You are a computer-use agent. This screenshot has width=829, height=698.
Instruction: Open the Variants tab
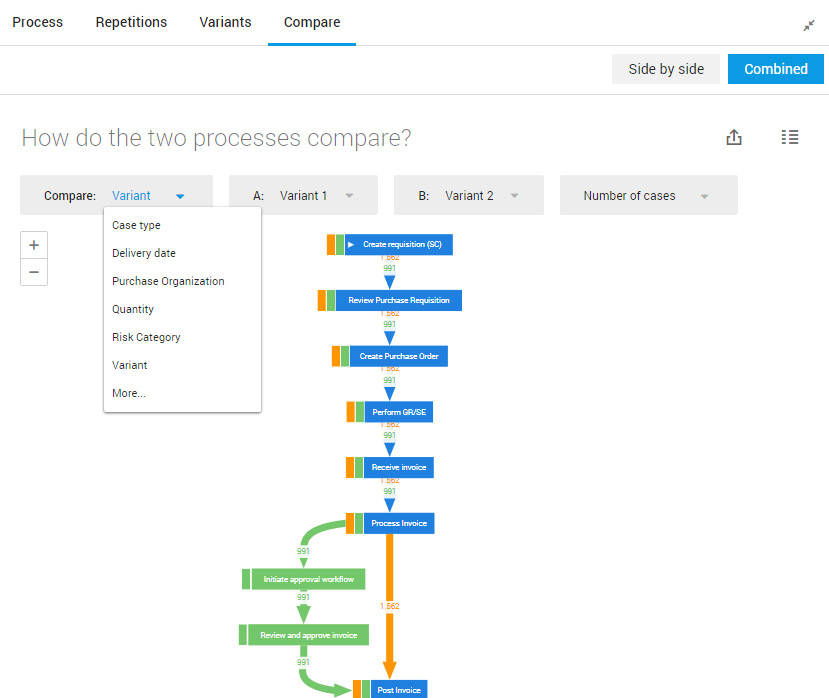click(225, 22)
